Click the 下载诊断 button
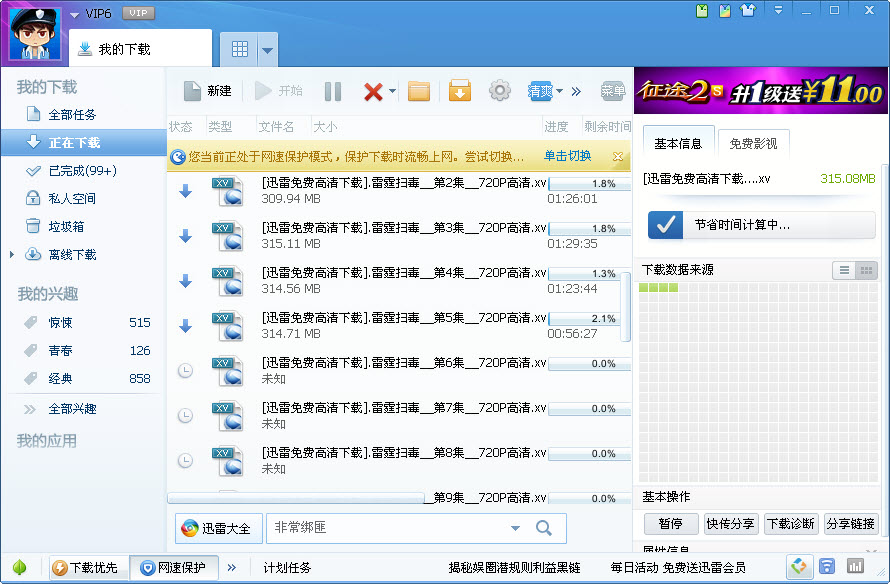Viewport: 890px width, 584px height. coord(791,524)
